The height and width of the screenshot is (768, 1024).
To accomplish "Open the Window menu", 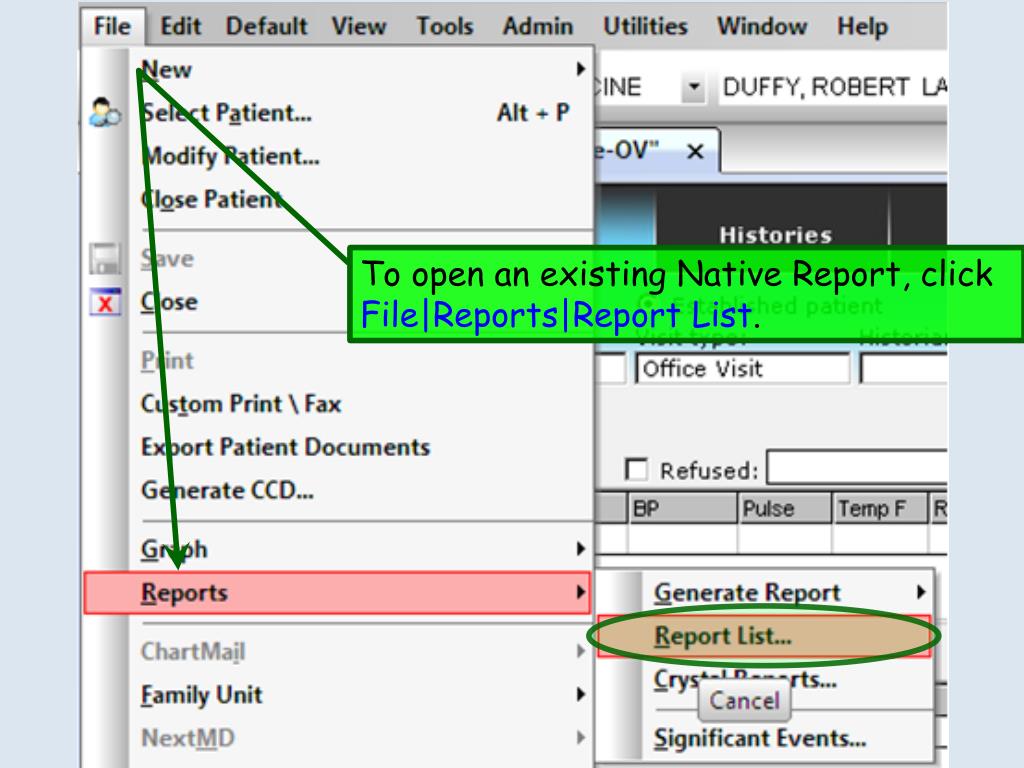I will tap(762, 27).
